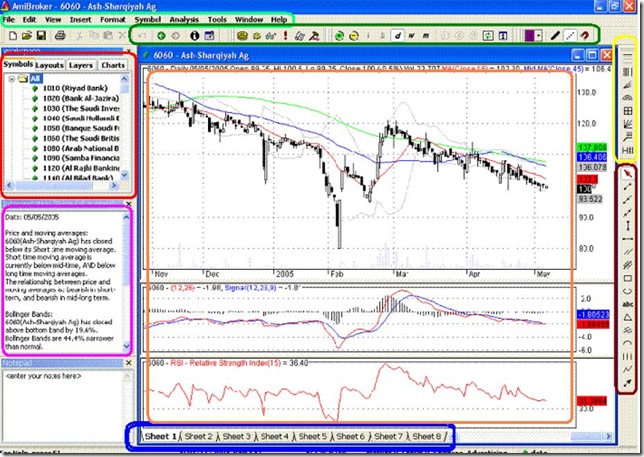Select the vertical line tool
Screen dimensions: 644x457
[x=627, y=226]
